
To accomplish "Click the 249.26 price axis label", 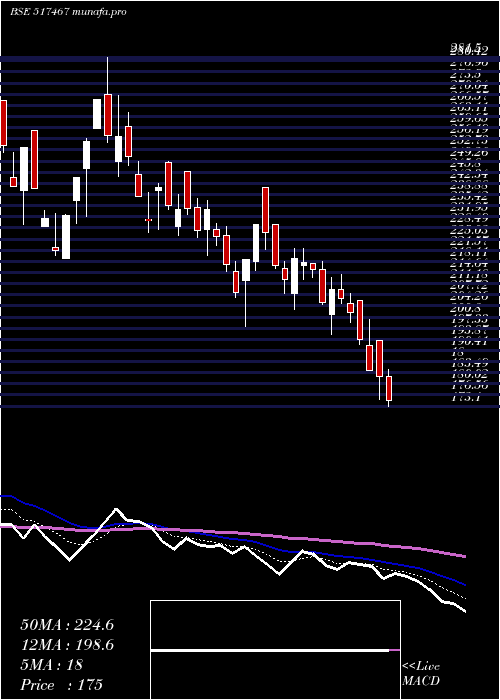I will (469, 153).
